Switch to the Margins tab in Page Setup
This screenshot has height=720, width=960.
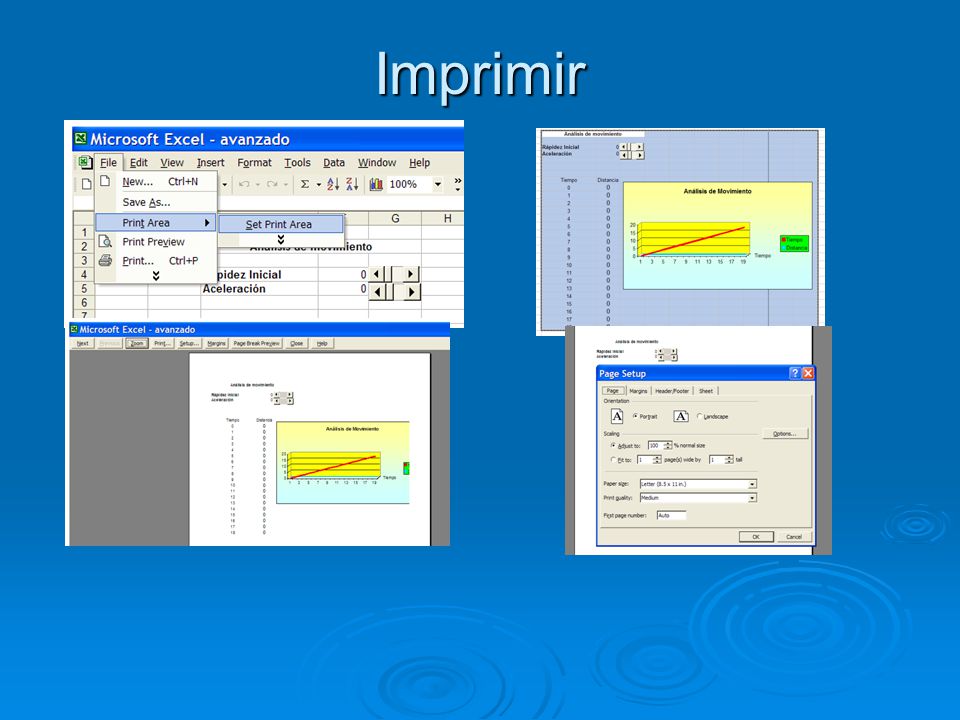[638, 391]
